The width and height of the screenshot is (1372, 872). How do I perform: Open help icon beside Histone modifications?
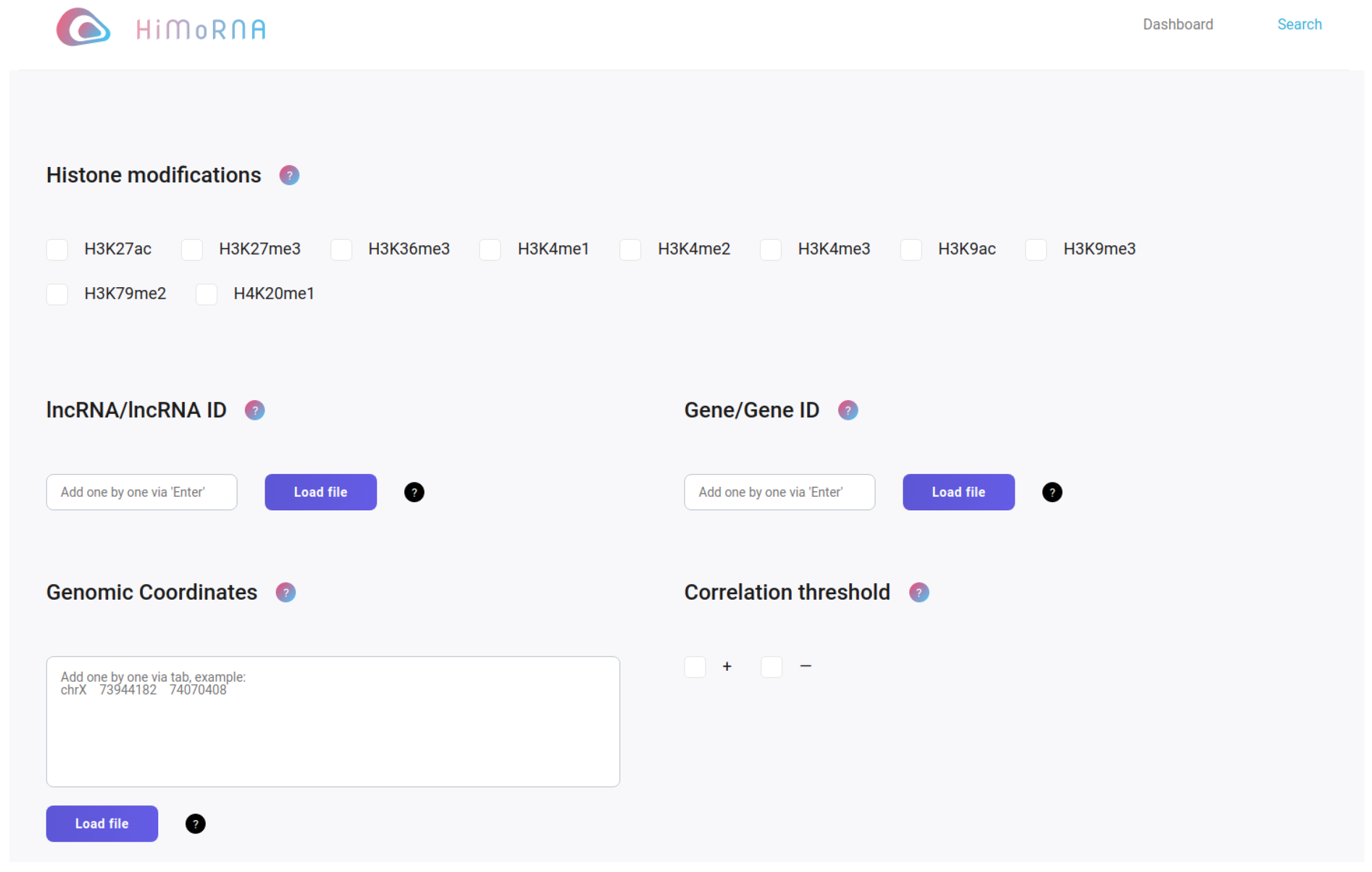[289, 175]
